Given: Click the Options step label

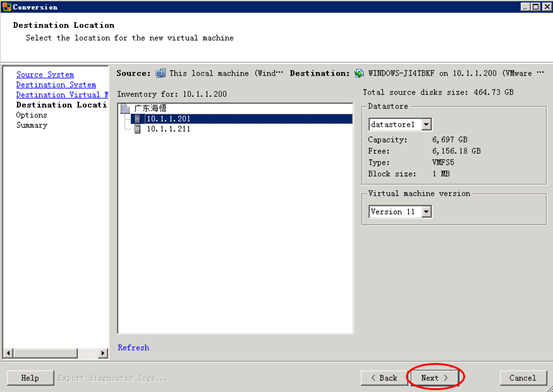Looking at the screenshot, I should (x=32, y=115).
